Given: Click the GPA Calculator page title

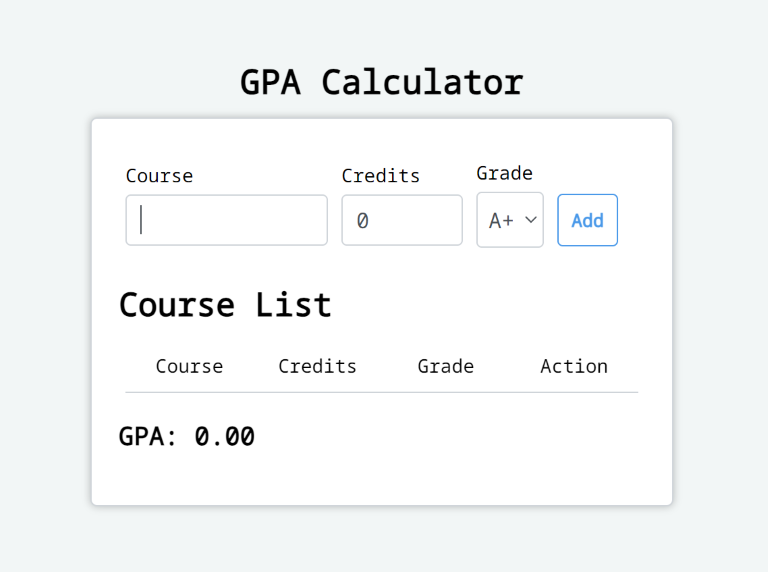Looking at the screenshot, I should tap(382, 82).
